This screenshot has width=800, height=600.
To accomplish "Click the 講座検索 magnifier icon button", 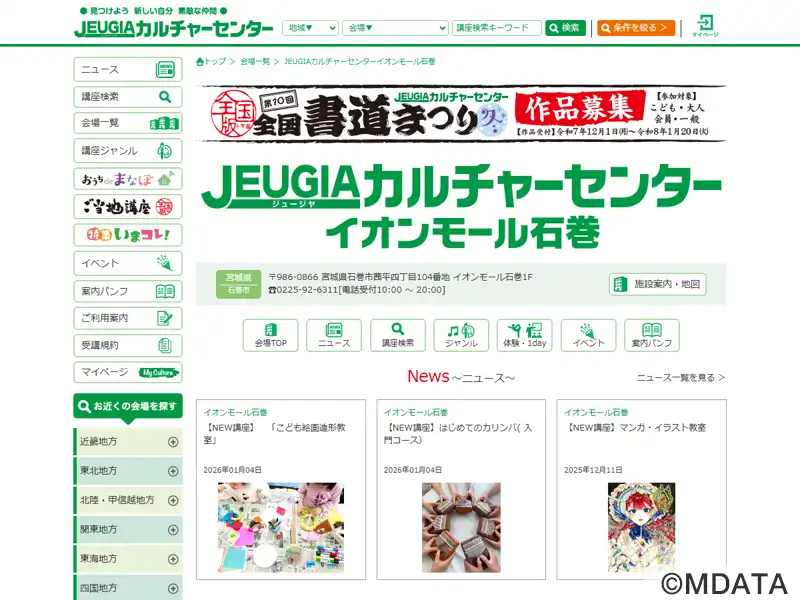I will click(x=397, y=335).
